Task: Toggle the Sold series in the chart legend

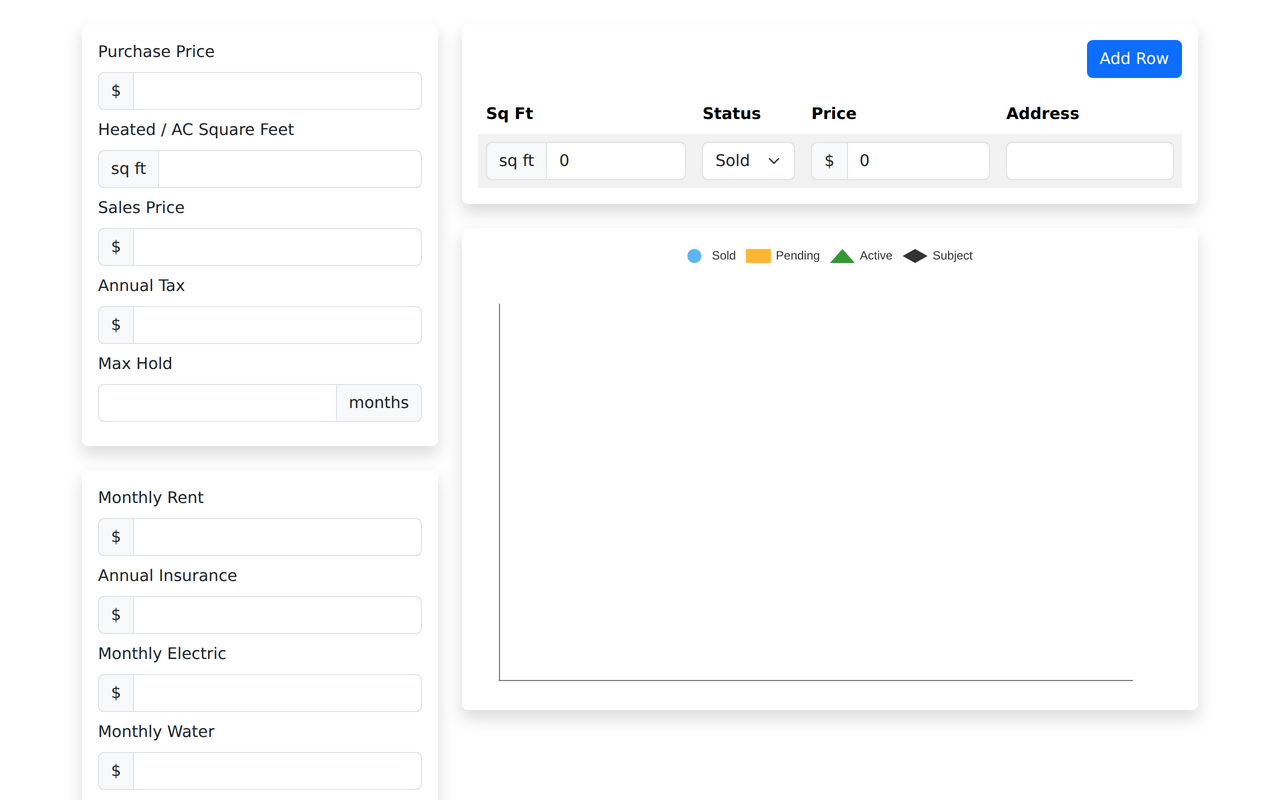Action: (710, 255)
